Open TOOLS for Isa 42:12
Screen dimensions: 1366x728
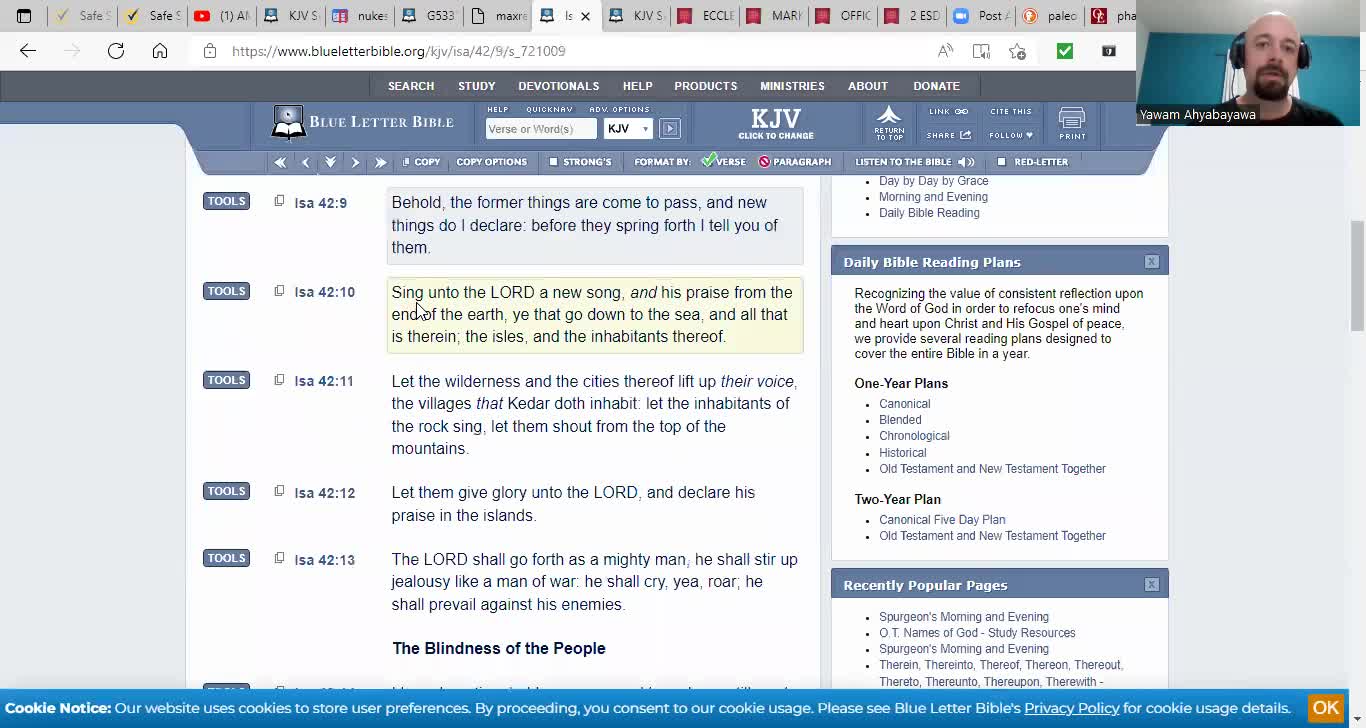[x=226, y=491]
